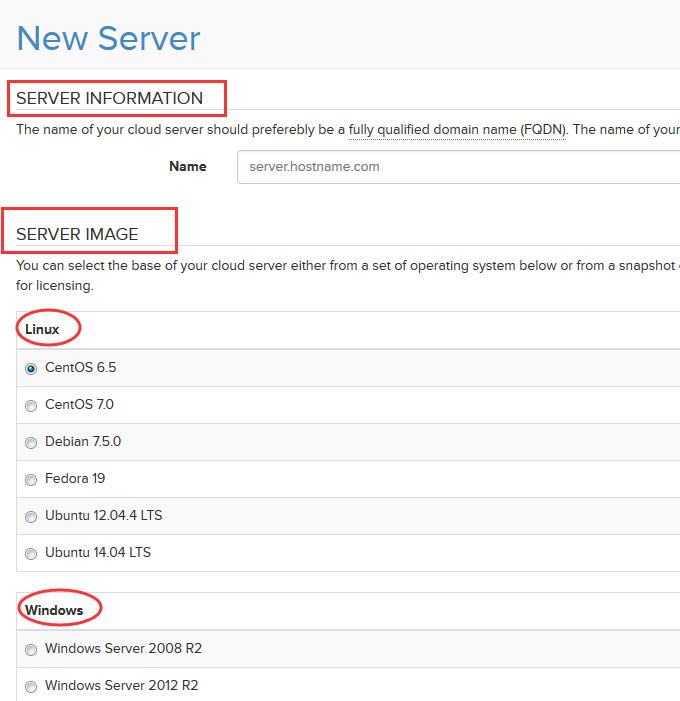The image size is (680, 701).
Task: Click the Name field label
Action: (188, 166)
